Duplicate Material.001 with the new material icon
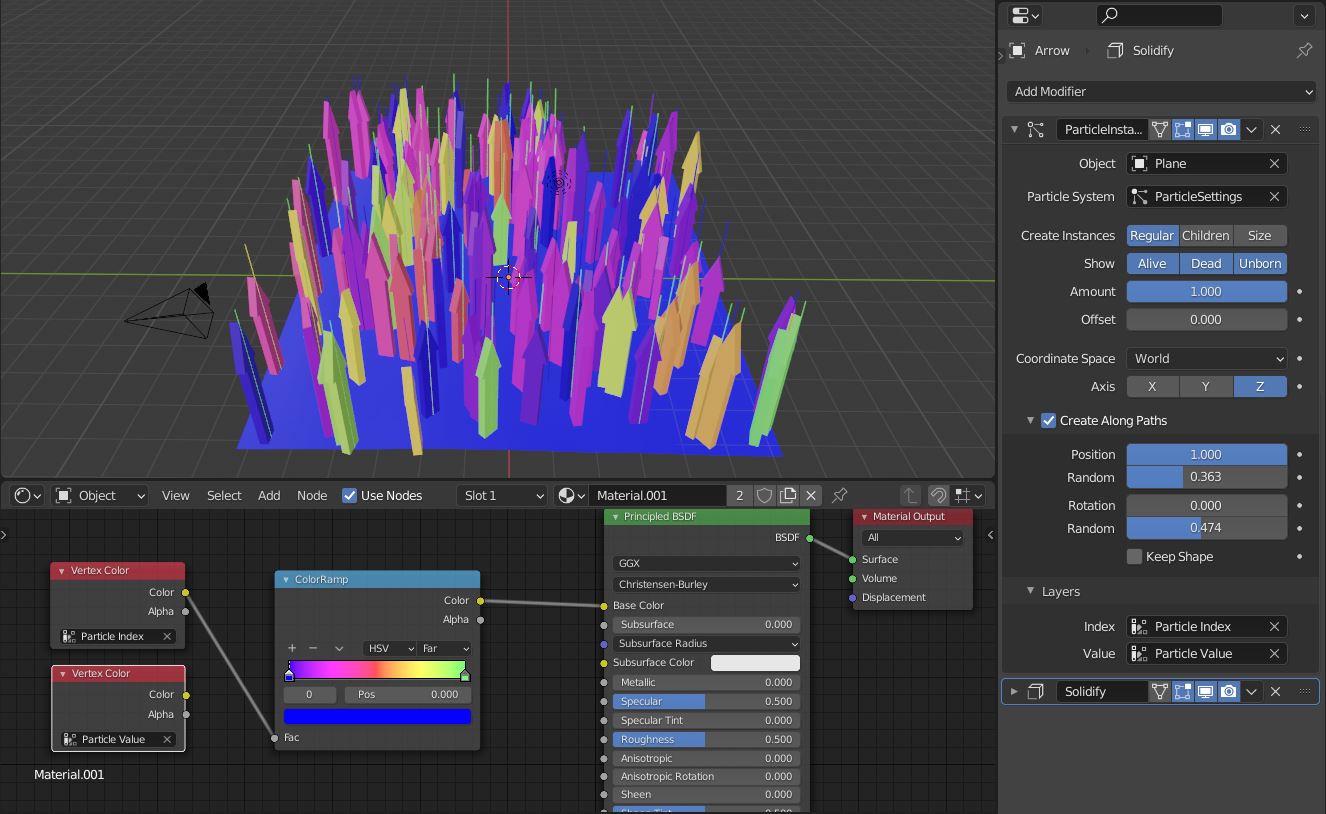The width and height of the screenshot is (1326, 814). (788, 495)
